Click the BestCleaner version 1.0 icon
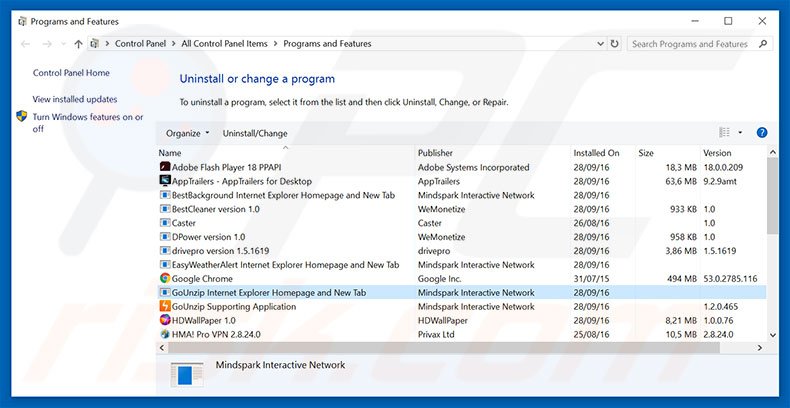This screenshot has width=790, height=408. click(x=165, y=209)
